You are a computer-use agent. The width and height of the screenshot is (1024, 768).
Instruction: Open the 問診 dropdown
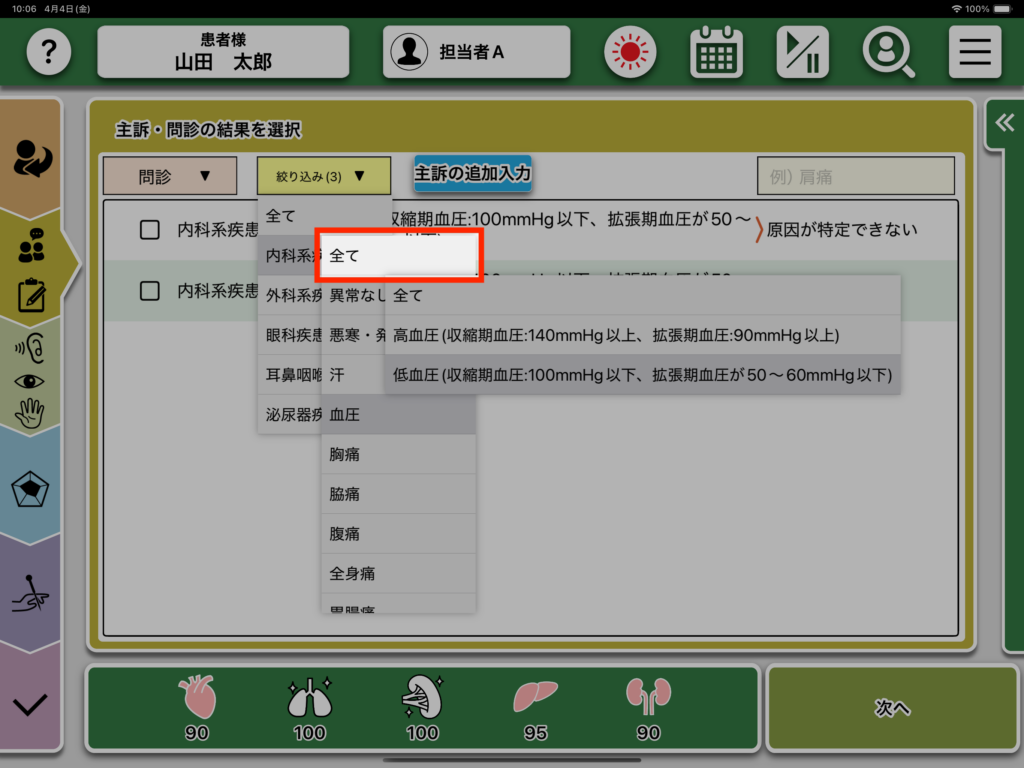[x=170, y=176]
